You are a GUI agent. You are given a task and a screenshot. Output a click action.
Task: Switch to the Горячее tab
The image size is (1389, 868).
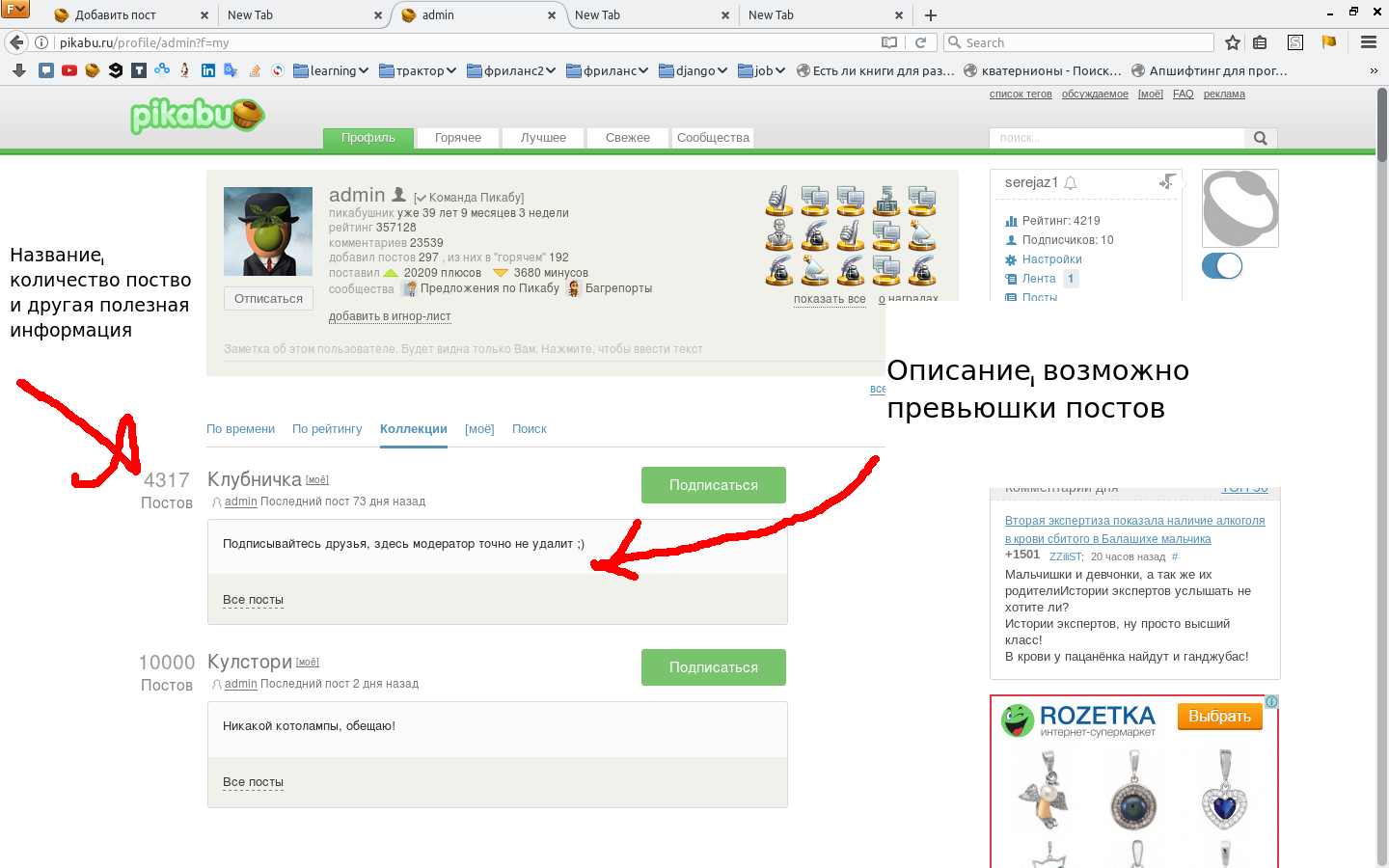point(457,138)
